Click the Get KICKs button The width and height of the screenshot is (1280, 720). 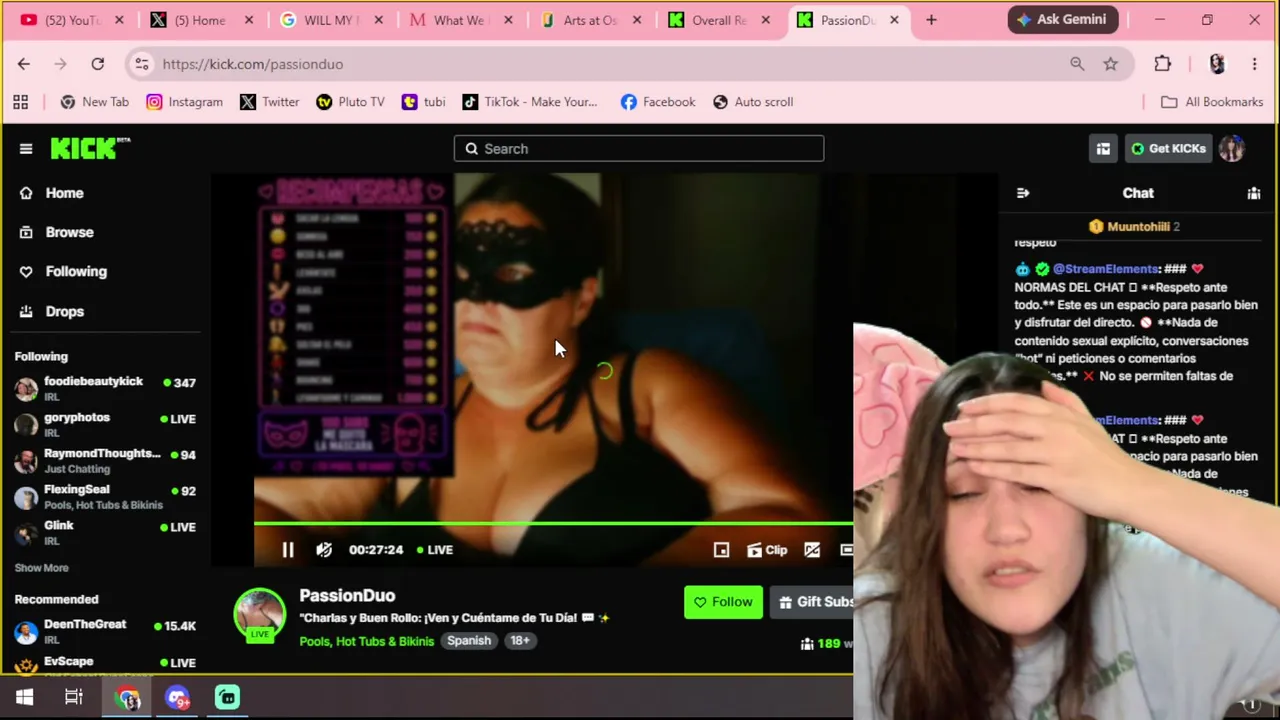[1168, 149]
